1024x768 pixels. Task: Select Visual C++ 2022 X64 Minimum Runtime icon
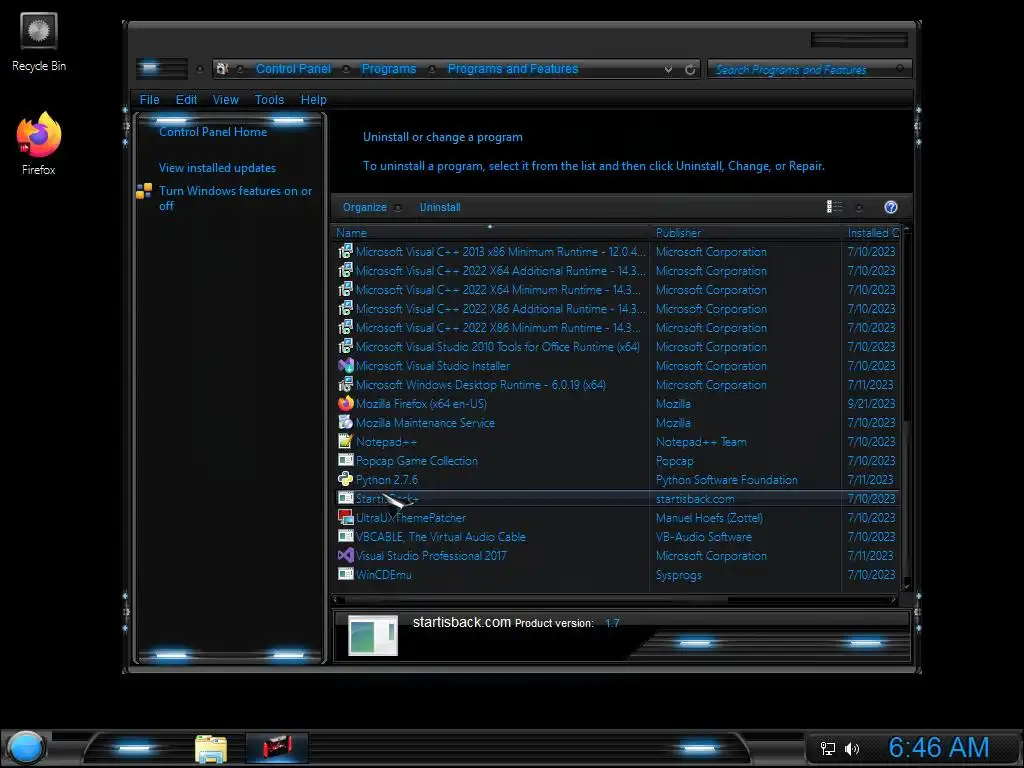(345, 289)
